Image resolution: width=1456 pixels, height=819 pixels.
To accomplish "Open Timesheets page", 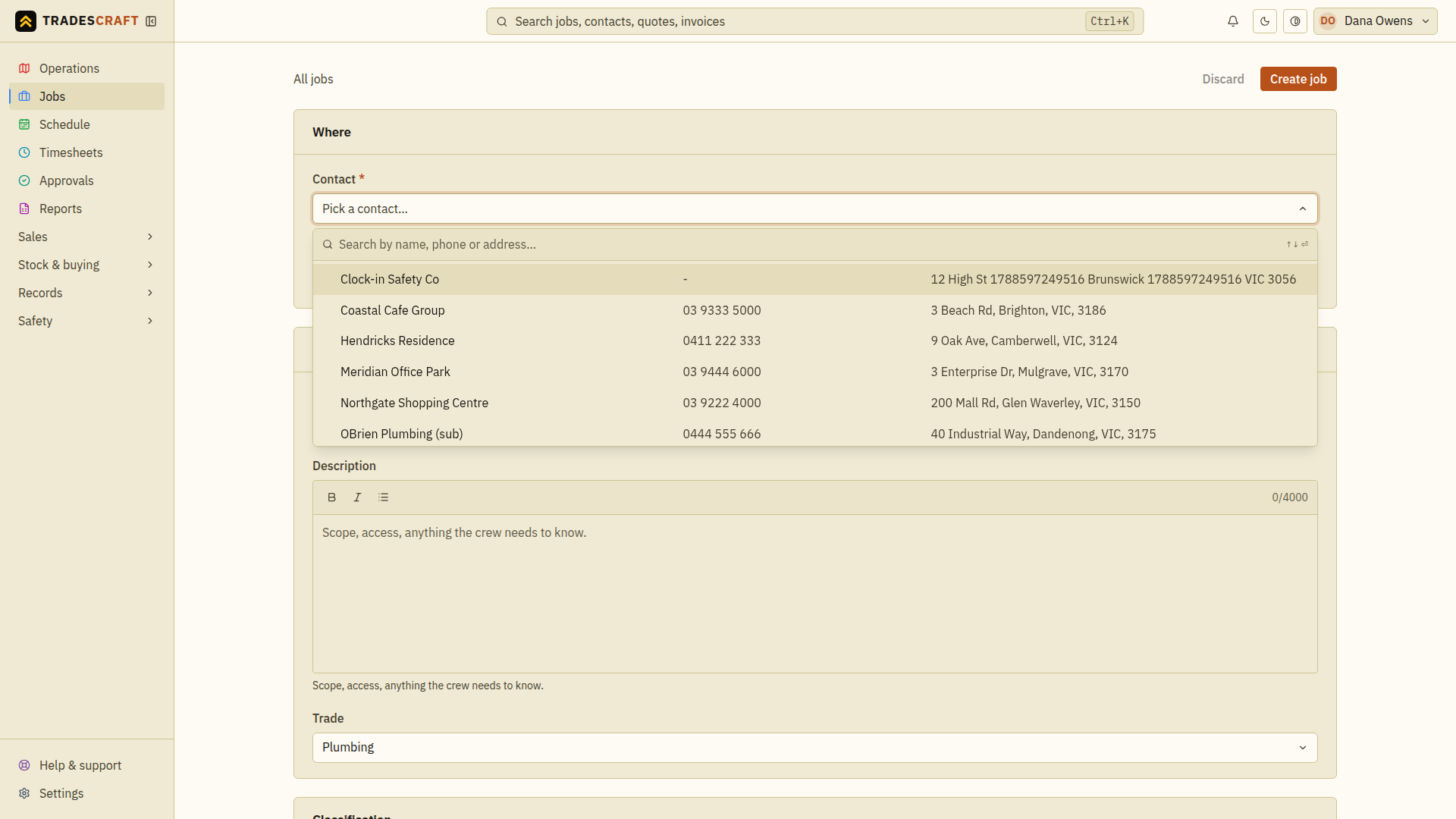I will pos(86,152).
